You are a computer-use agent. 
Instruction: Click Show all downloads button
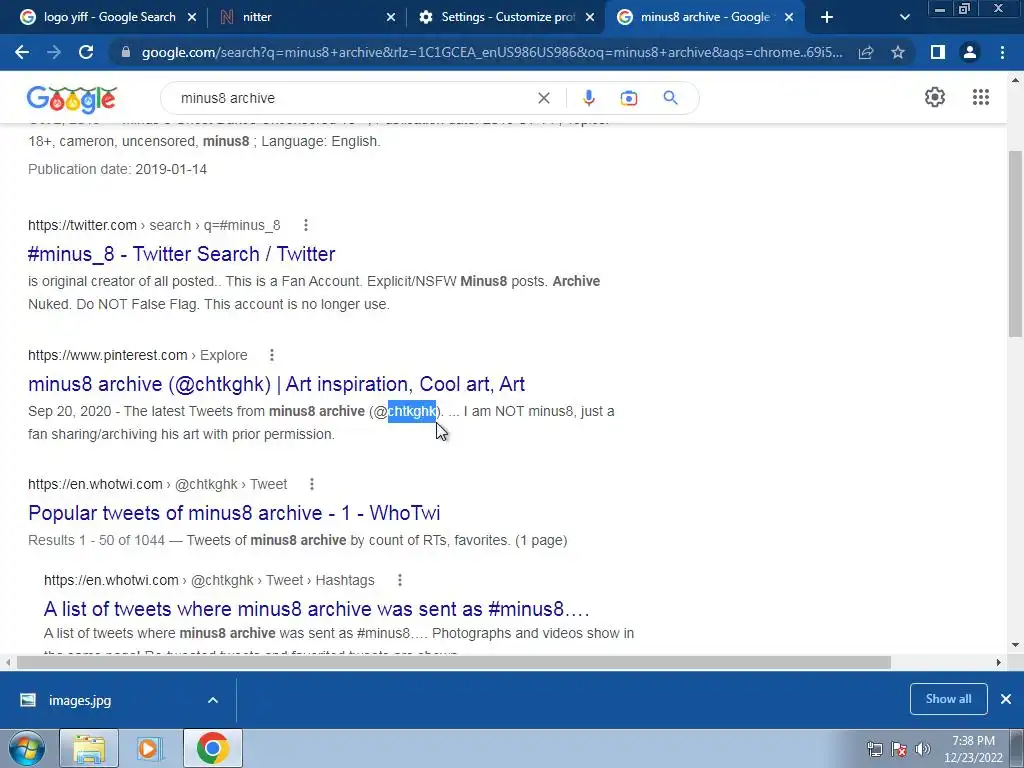click(x=948, y=699)
